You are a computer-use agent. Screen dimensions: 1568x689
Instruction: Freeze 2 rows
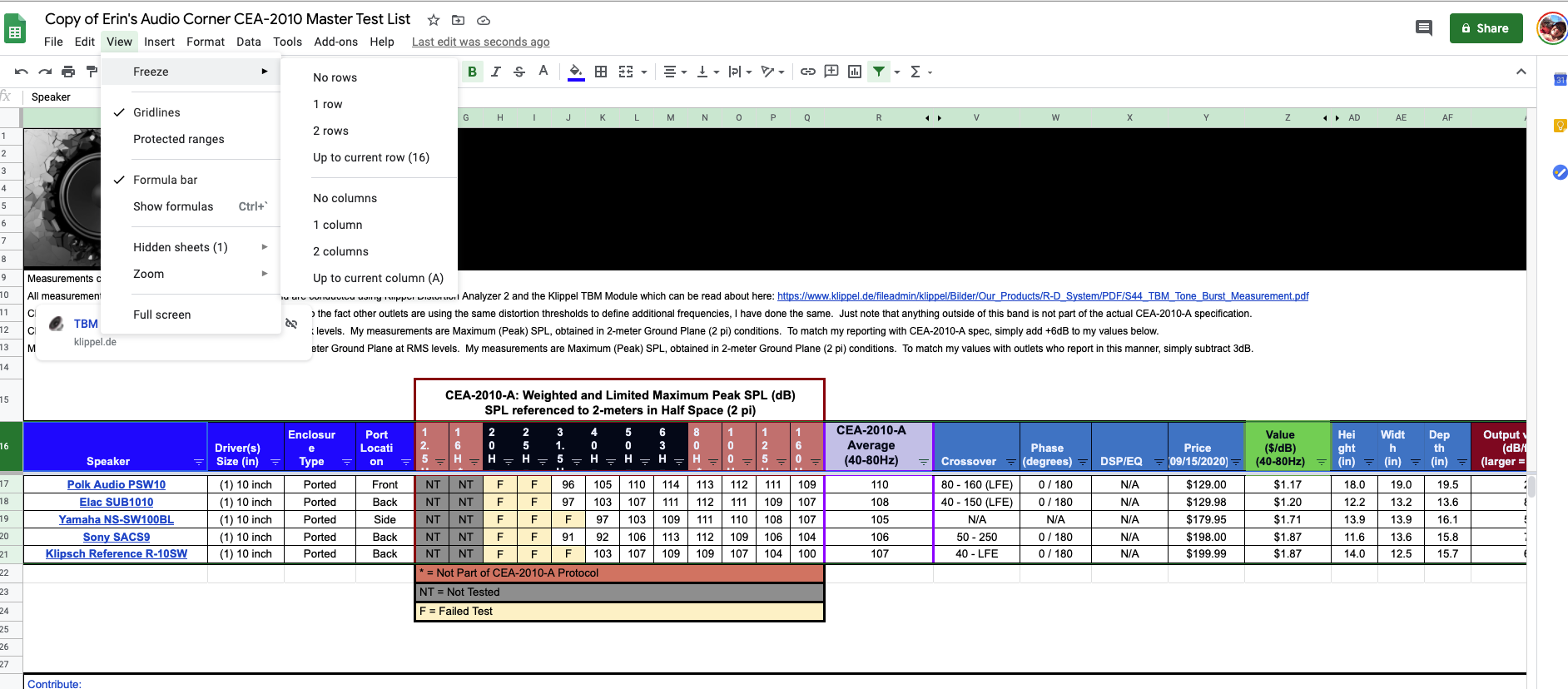(370, 131)
